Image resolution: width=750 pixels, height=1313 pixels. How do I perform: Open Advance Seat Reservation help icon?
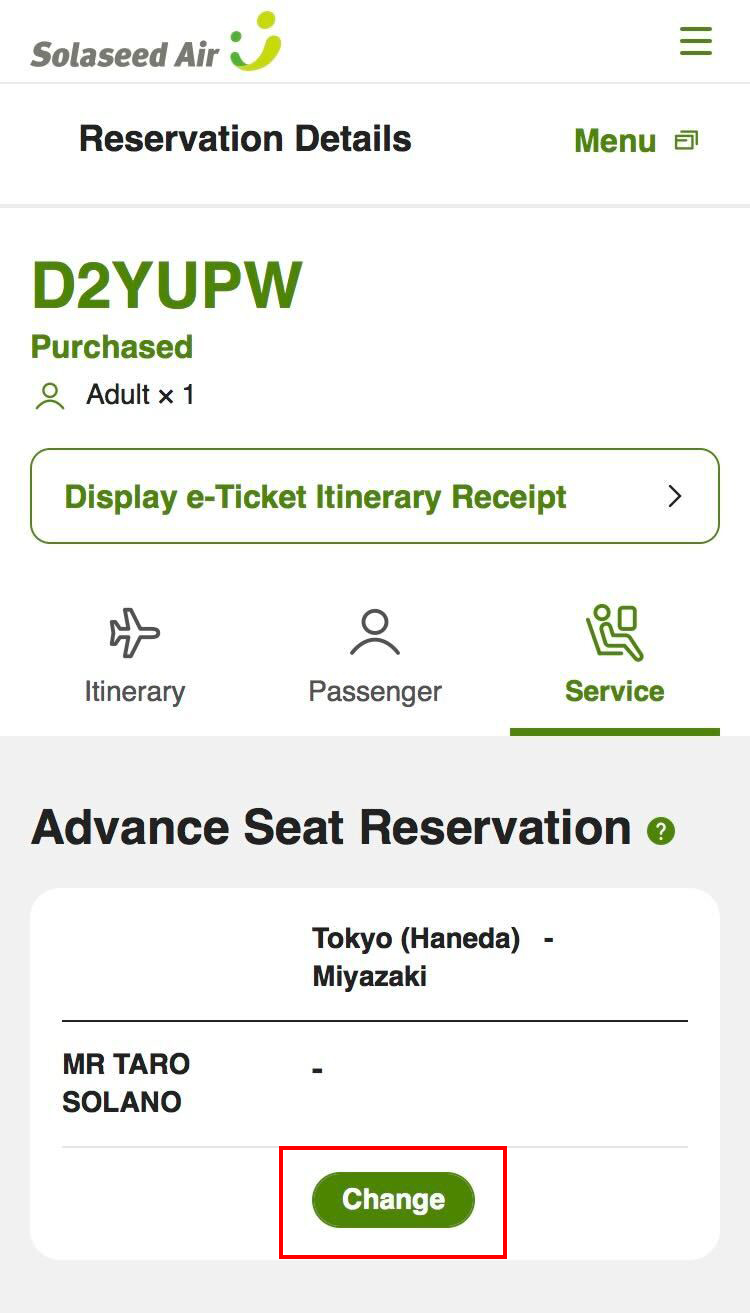click(661, 831)
